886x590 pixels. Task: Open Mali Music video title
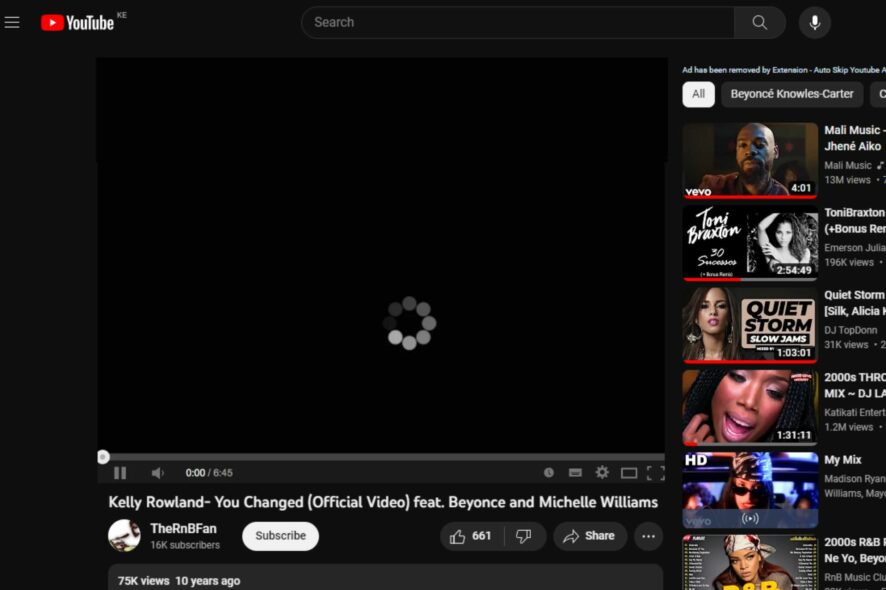[x=854, y=138]
